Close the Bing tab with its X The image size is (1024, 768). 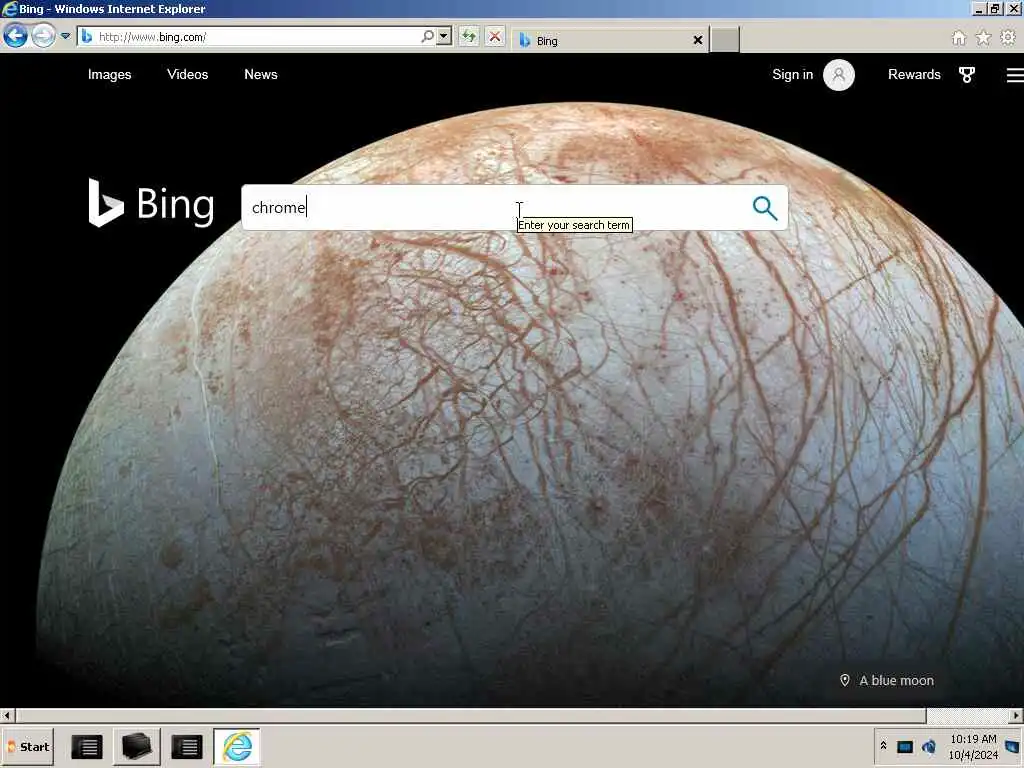point(697,40)
